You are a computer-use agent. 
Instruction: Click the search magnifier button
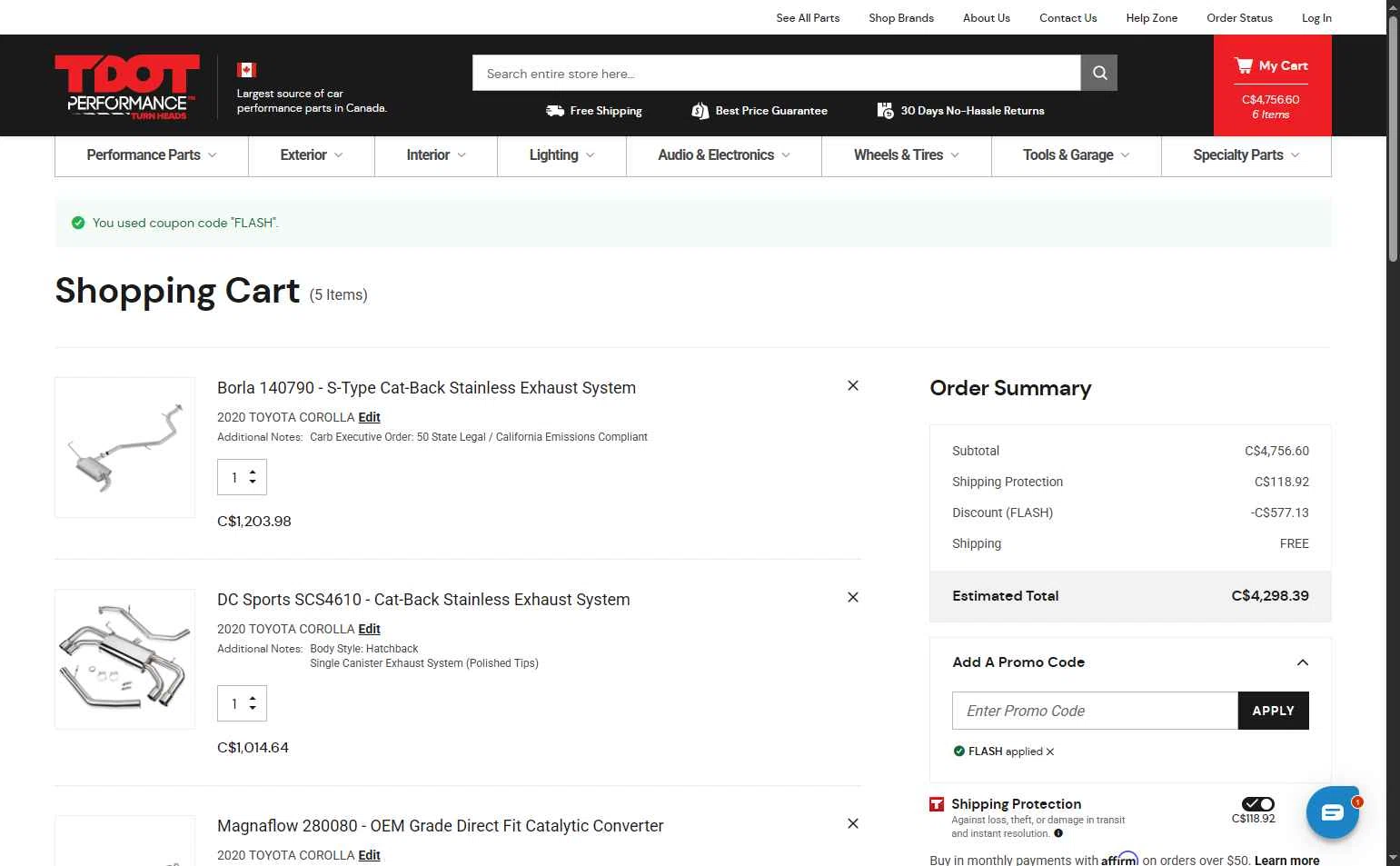(1098, 73)
